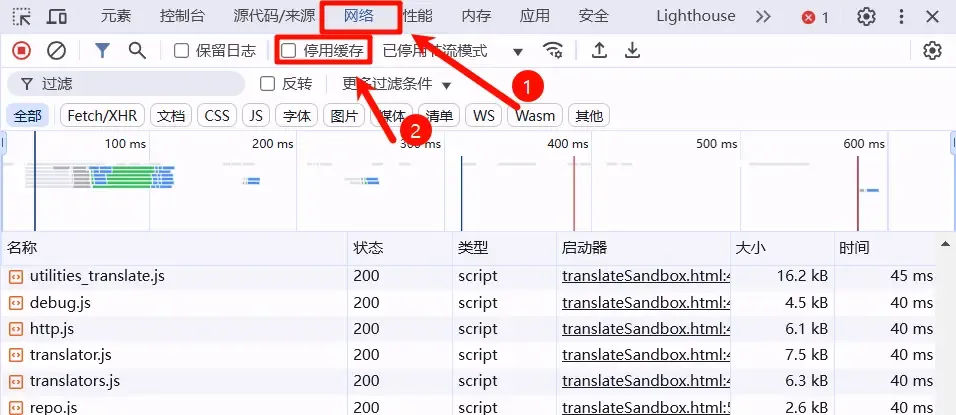Click the inspect element picker icon
The width and height of the screenshot is (956, 415).
coord(22,16)
